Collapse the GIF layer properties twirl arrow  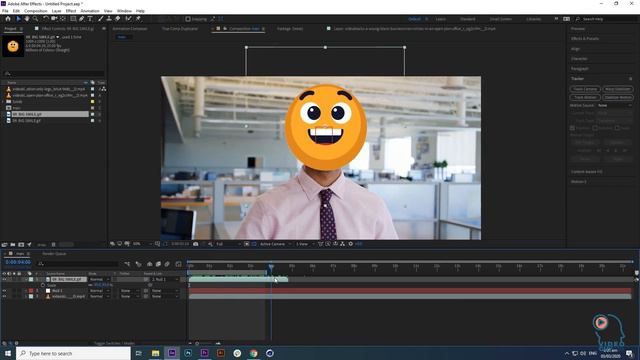pyautogui.click(x=26, y=280)
